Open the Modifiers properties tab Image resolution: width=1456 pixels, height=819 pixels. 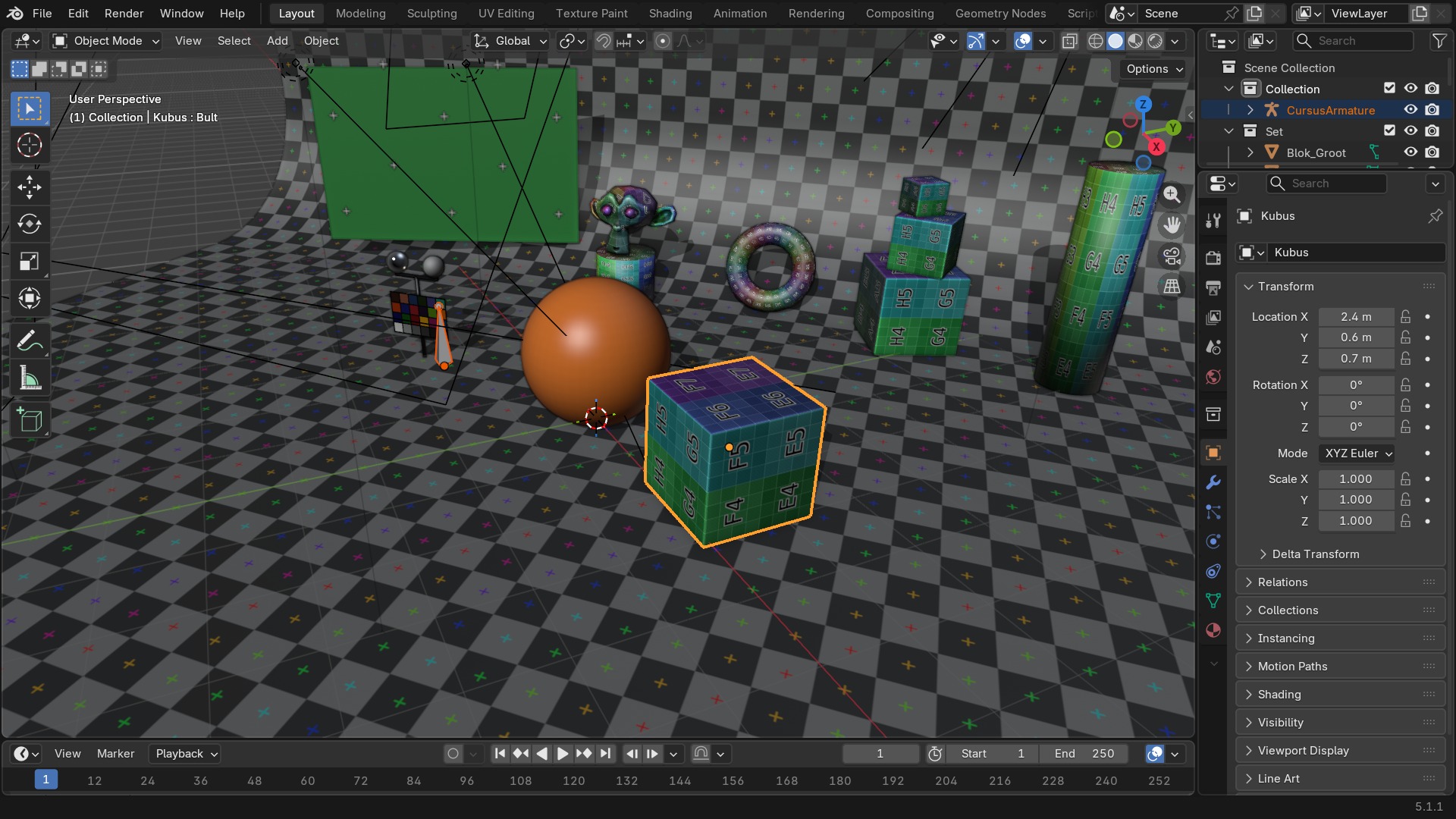(x=1213, y=482)
